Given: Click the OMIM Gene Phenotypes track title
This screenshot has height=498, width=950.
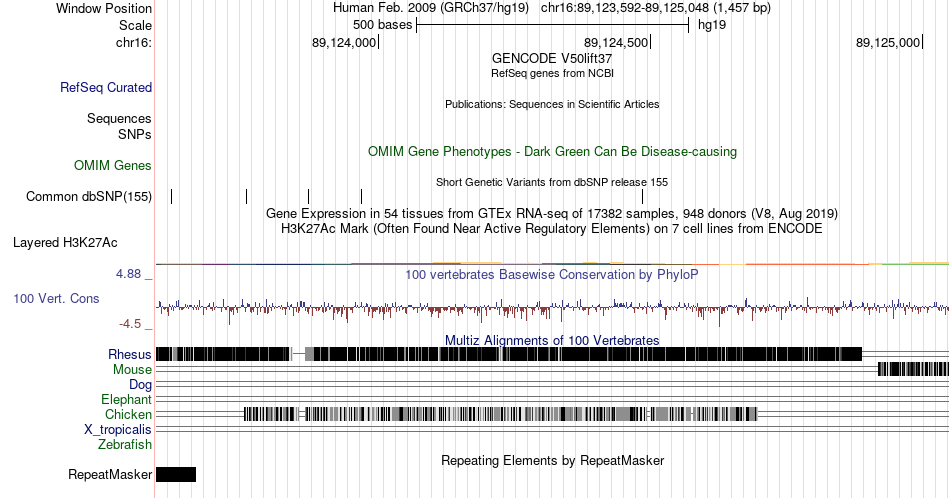Looking at the screenshot, I should point(552,151).
